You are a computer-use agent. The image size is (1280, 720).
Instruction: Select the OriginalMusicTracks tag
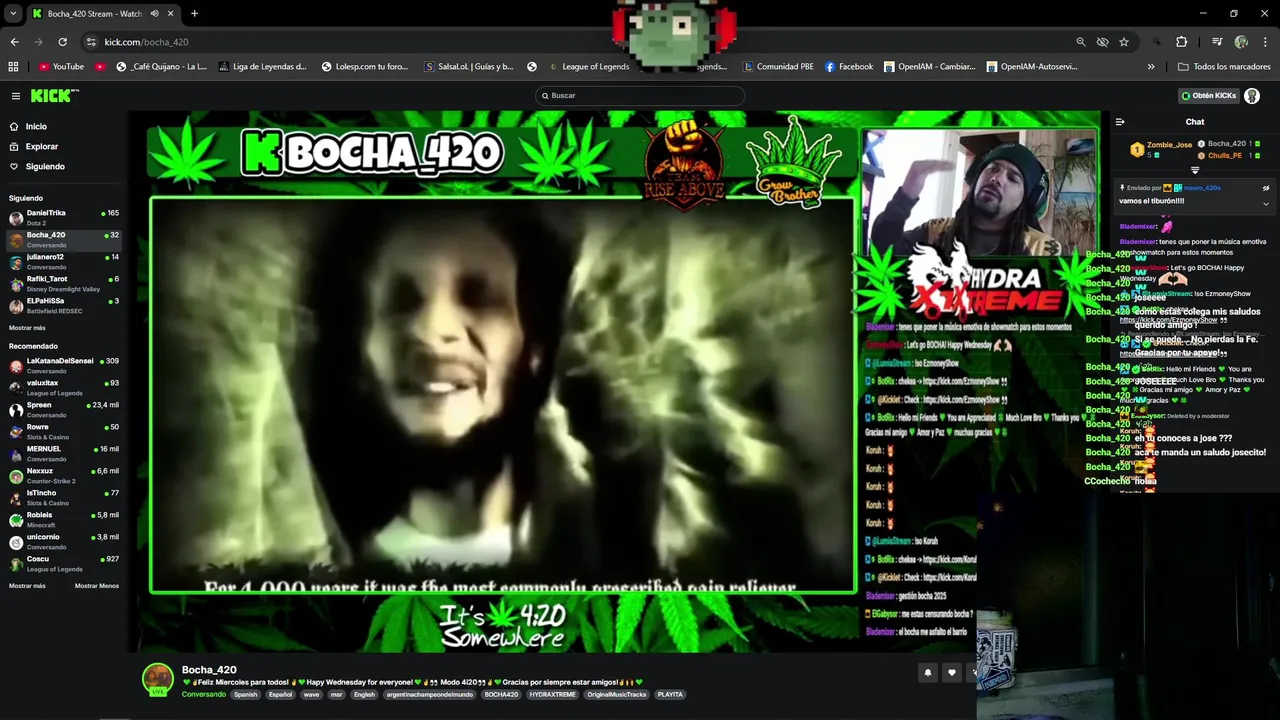pyautogui.click(x=616, y=694)
